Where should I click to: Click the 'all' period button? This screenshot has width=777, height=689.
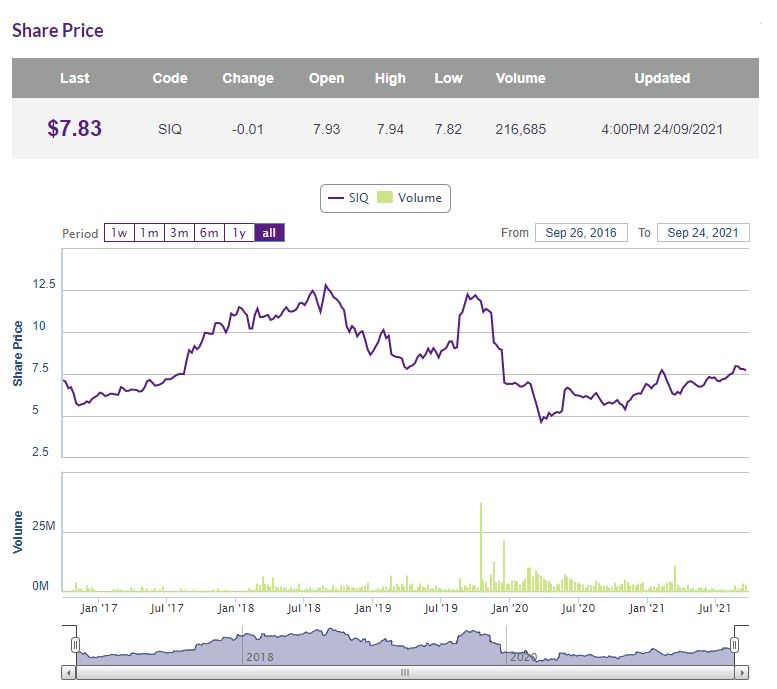[x=269, y=233]
